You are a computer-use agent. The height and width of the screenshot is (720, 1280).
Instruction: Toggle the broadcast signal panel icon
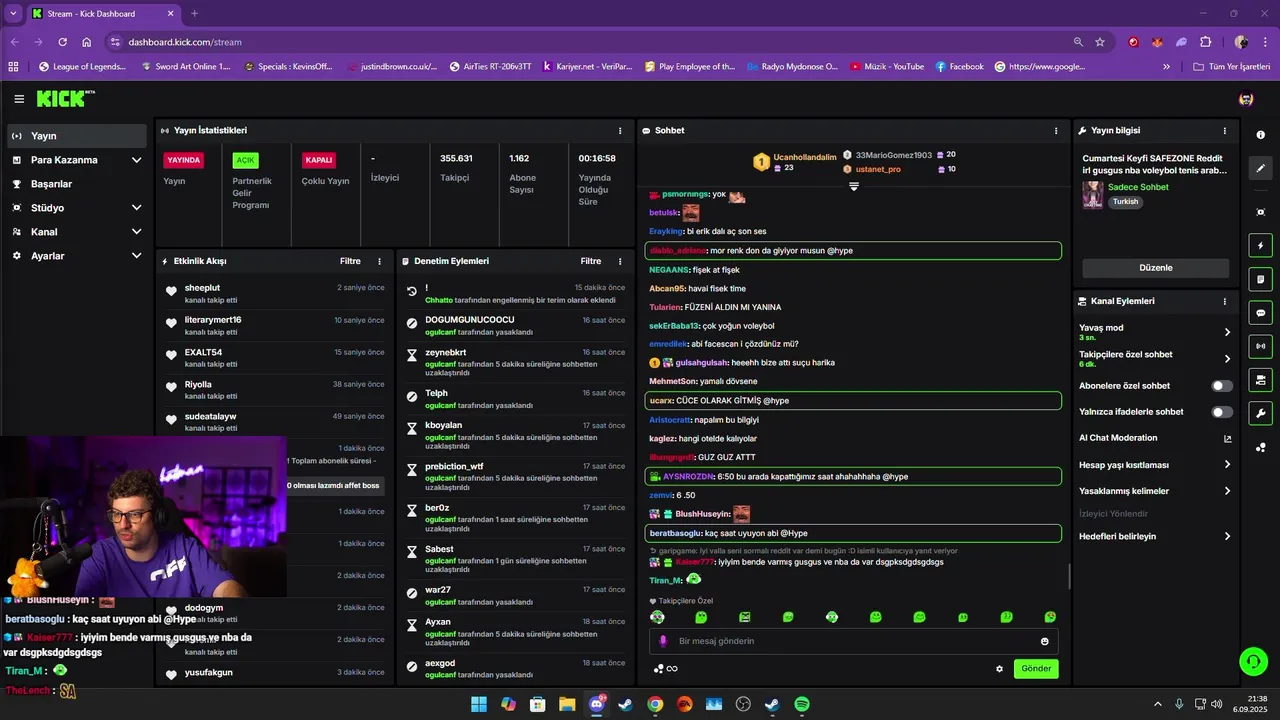(x=1260, y=346)
